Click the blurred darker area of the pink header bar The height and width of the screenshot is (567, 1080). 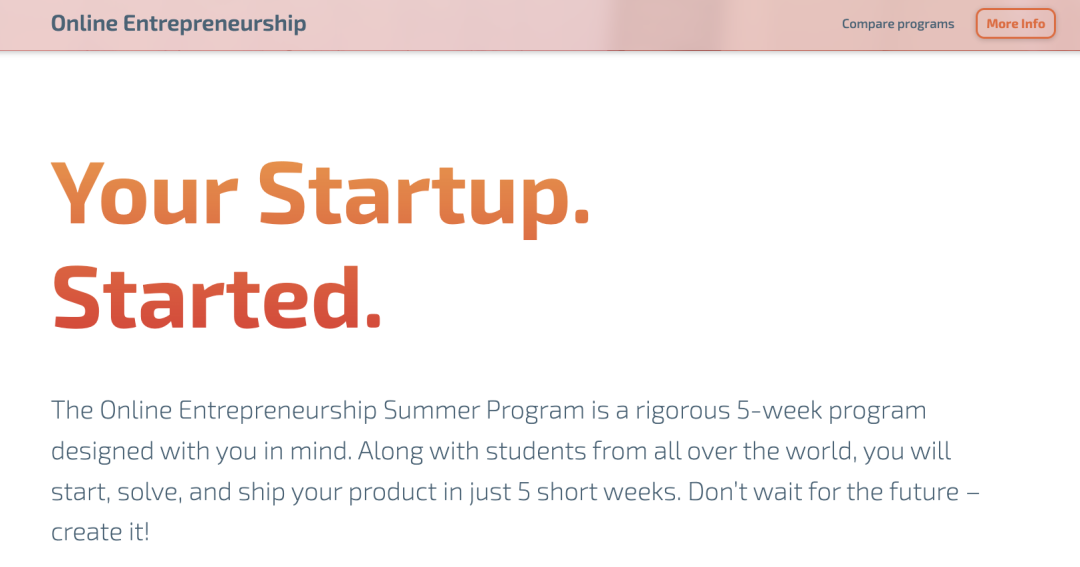click(667, 25)
